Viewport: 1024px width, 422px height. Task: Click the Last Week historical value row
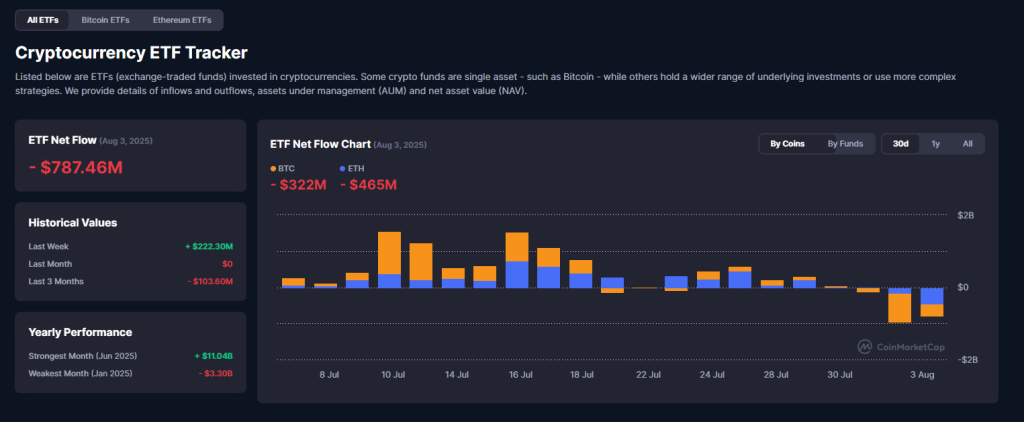[130, 246]
